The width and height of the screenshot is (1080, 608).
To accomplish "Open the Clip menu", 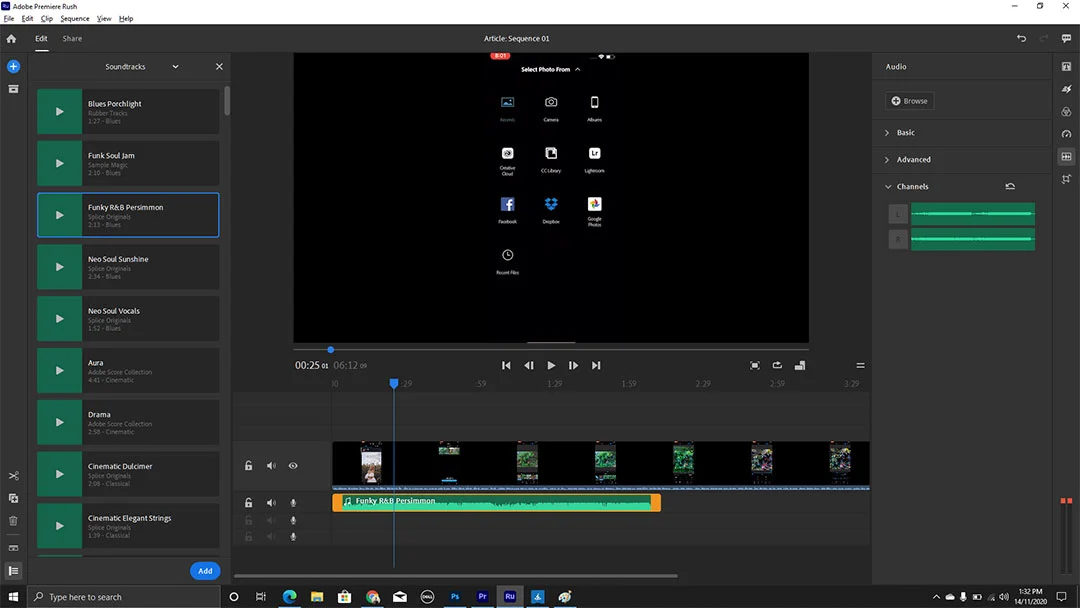I will 46,19.
